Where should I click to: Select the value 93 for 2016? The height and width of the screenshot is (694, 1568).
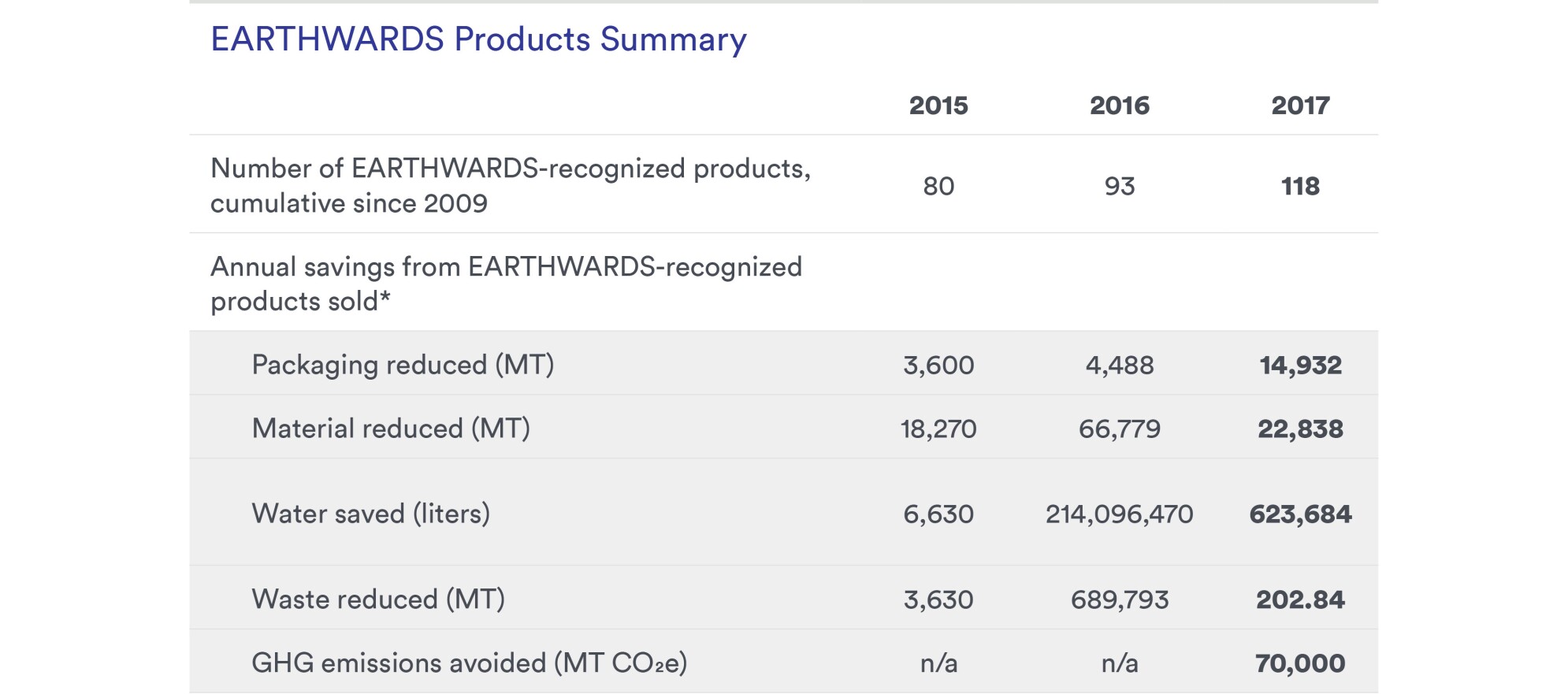pos(1120,186)
